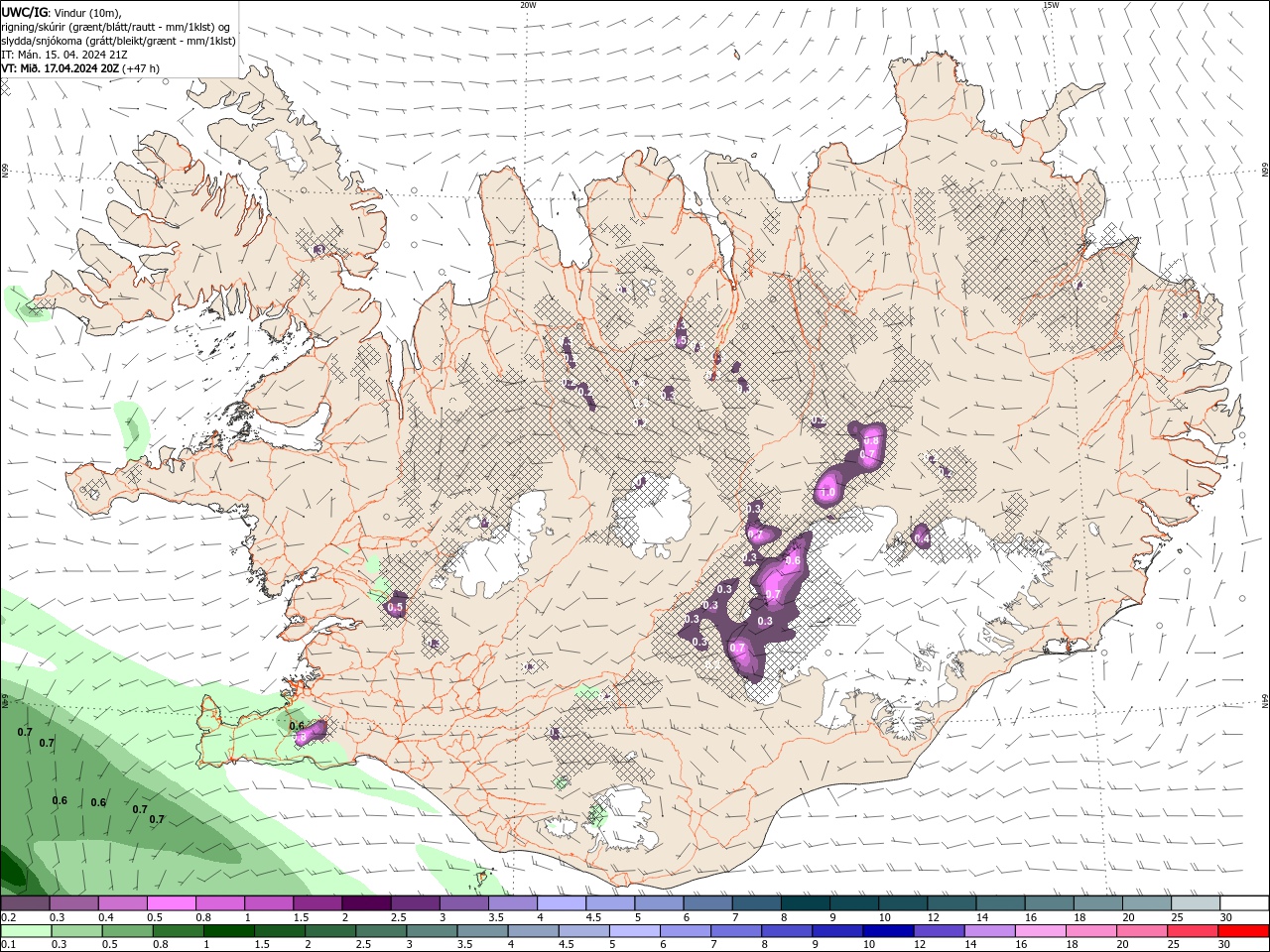Select the deep navy blue swatch above 10
The height and width of the screenshot is (952, 1270).
(888, 931)
